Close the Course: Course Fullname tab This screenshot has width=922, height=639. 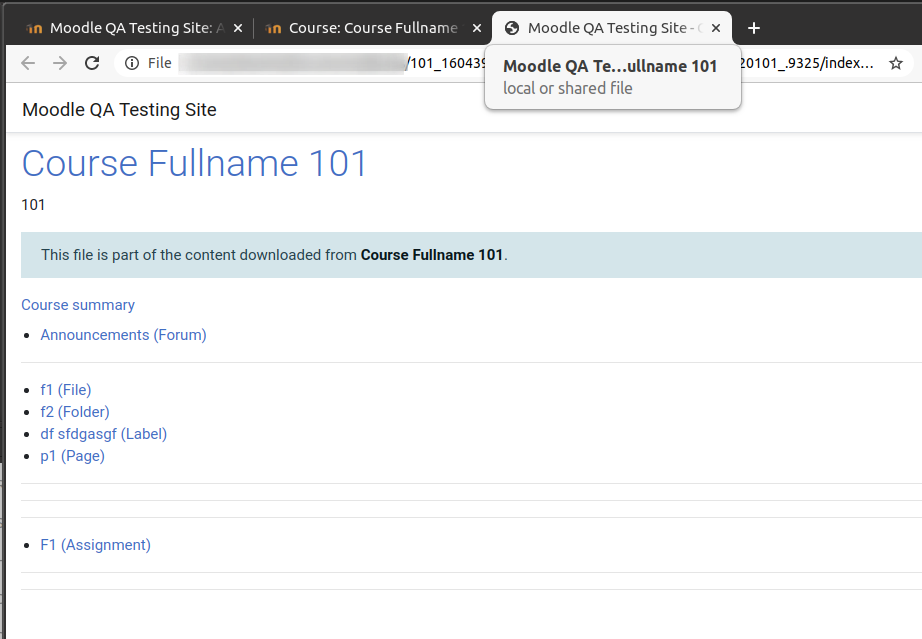pos(477,28)
